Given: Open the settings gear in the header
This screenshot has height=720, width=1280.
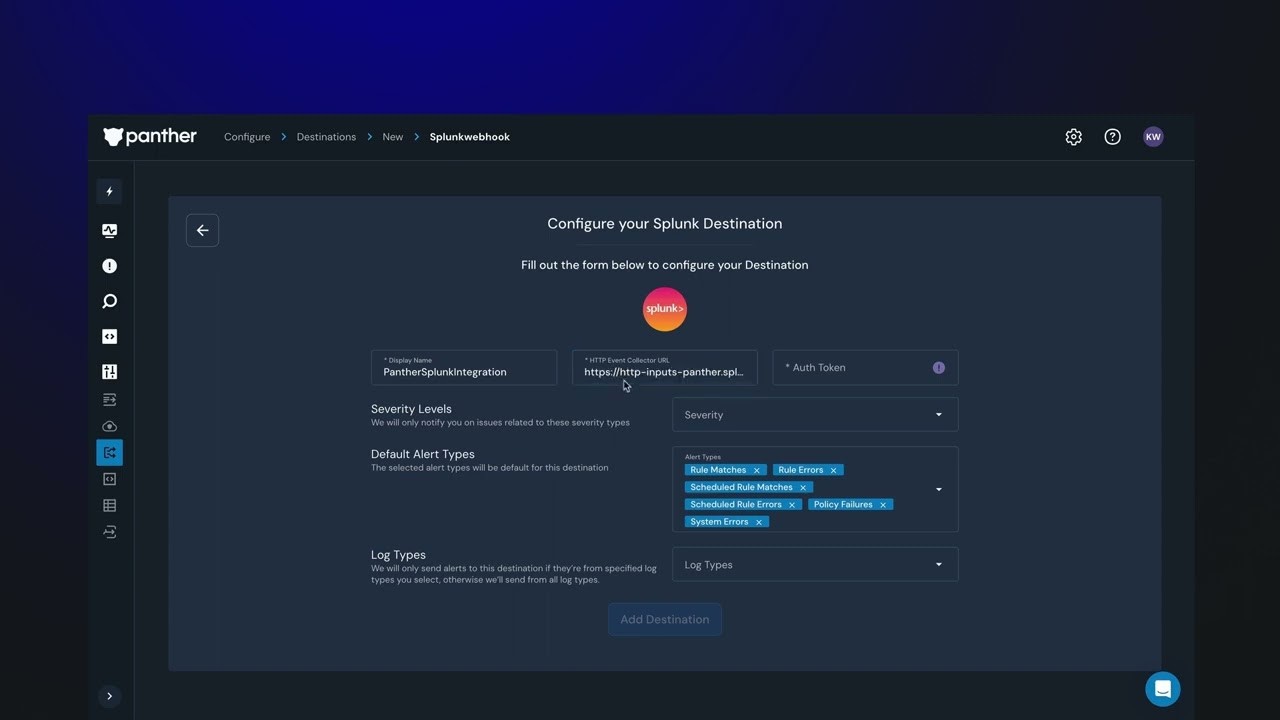Looking at the screenshot, I should (1074, 137).
